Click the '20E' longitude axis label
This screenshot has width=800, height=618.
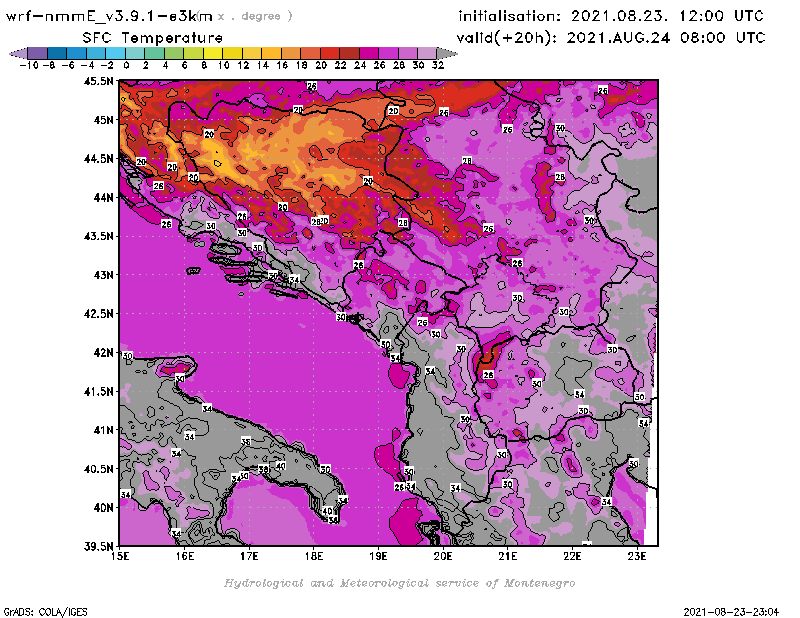(443, 556)
